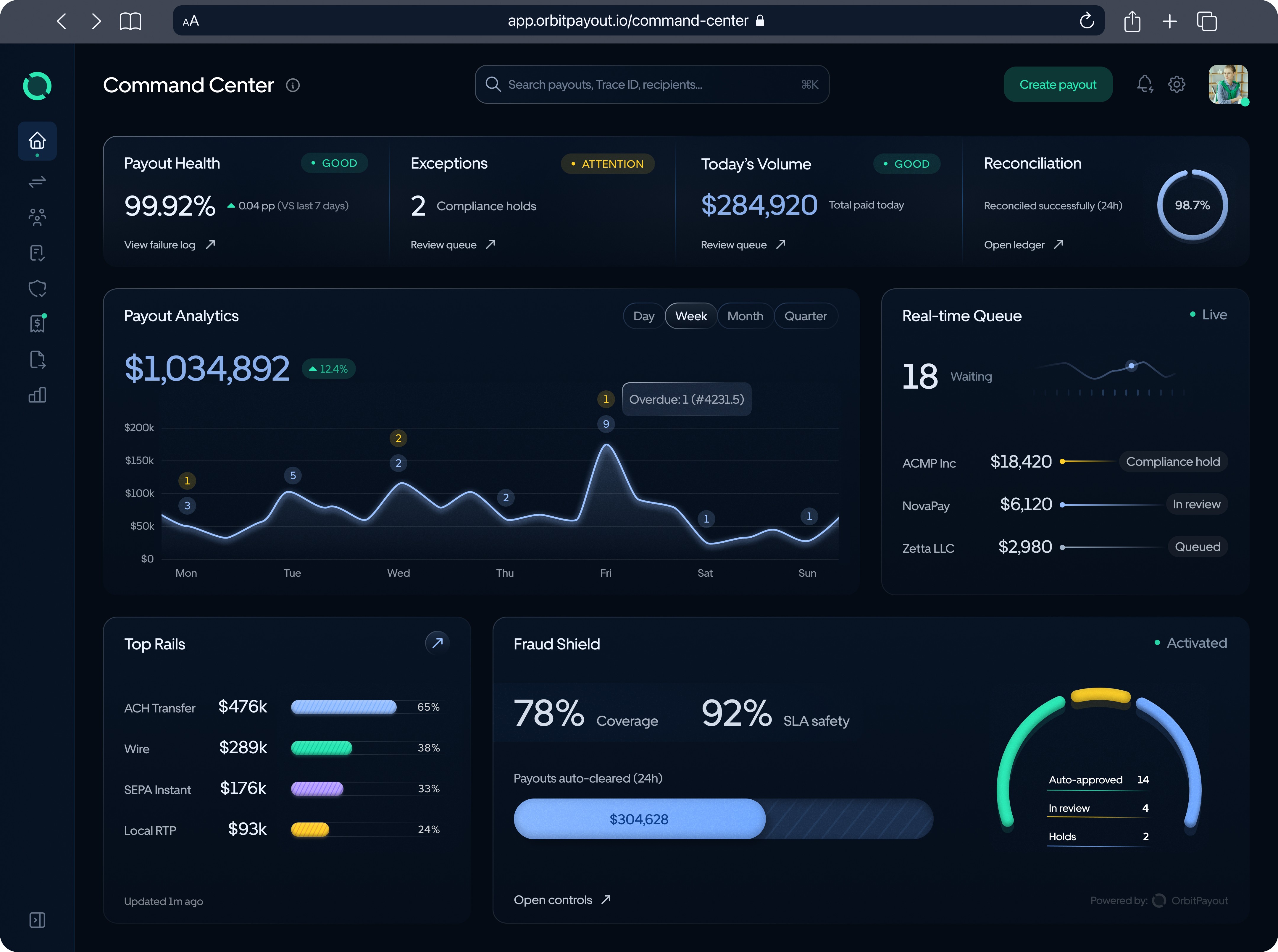Open the compliance shield sidebar icon

pos(37,288)
